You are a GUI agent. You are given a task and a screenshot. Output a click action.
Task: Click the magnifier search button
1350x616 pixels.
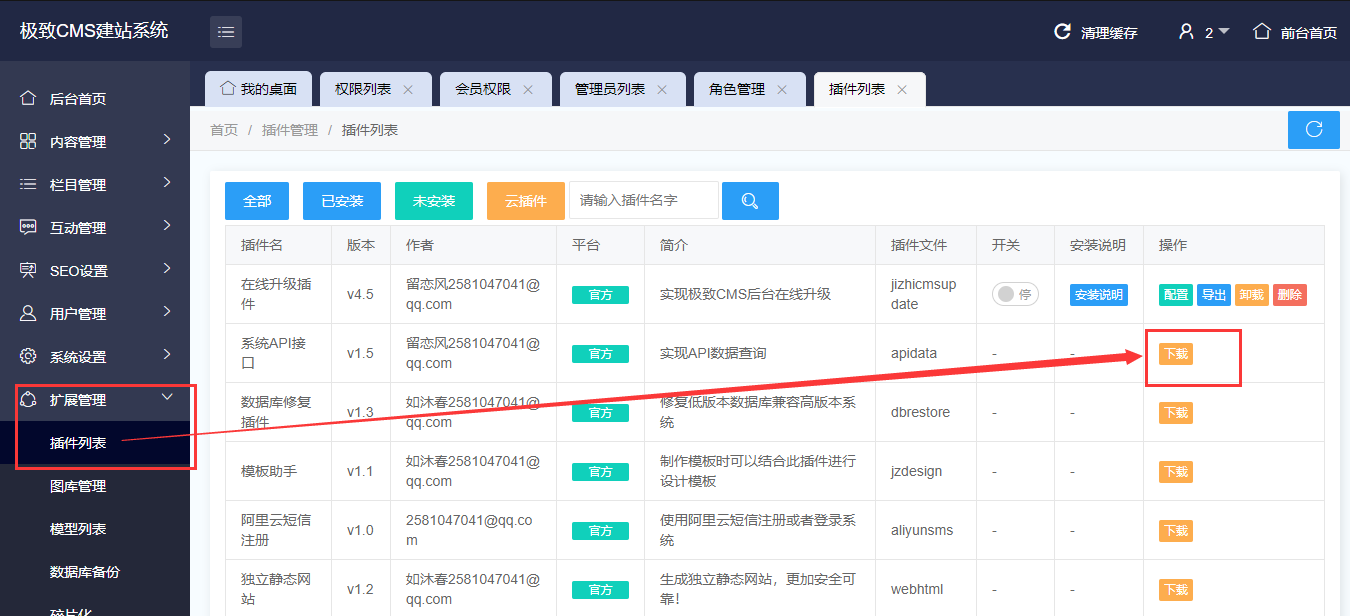tap(750, 201)
